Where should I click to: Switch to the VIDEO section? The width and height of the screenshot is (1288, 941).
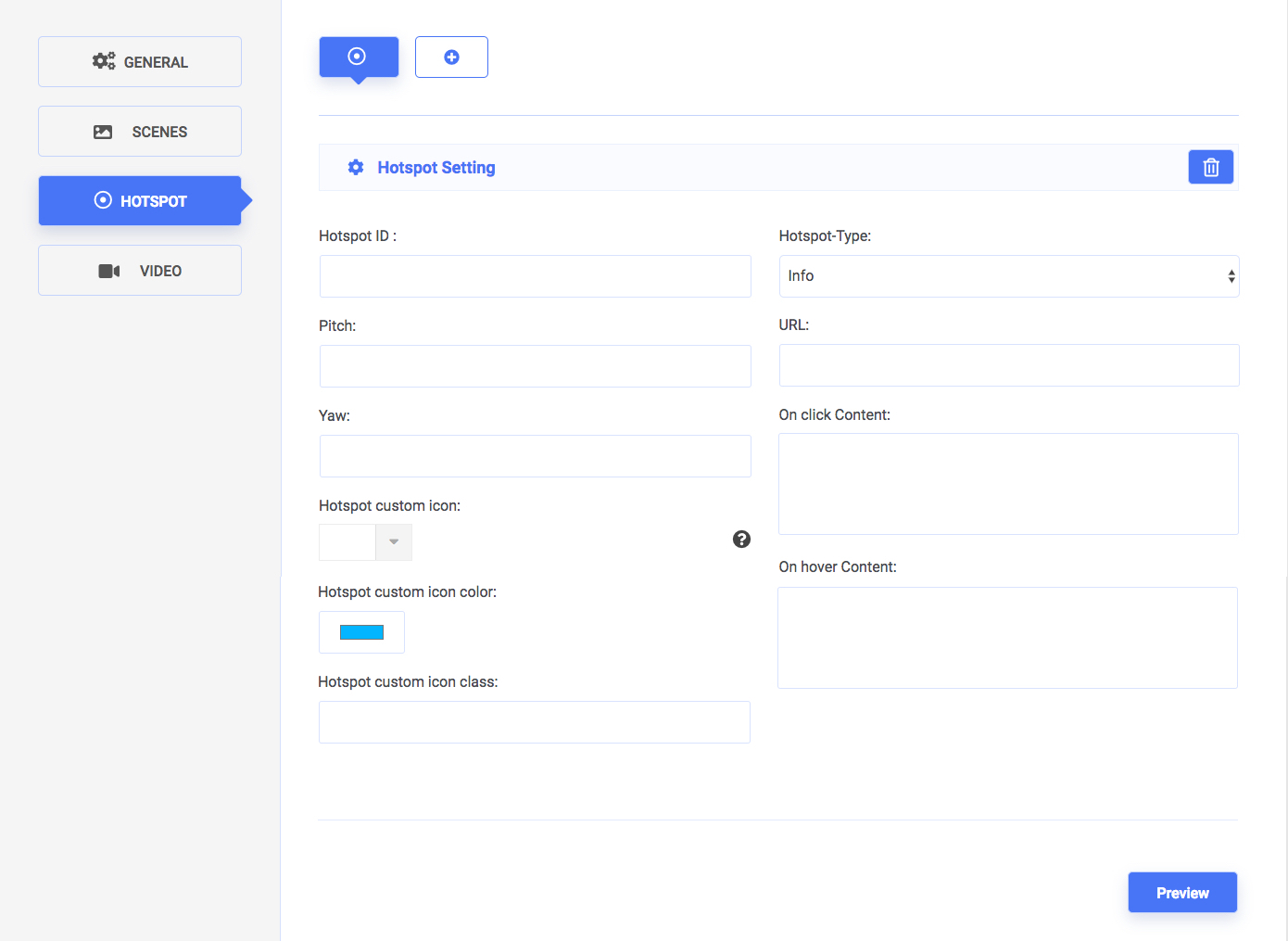tap(139, 270)
